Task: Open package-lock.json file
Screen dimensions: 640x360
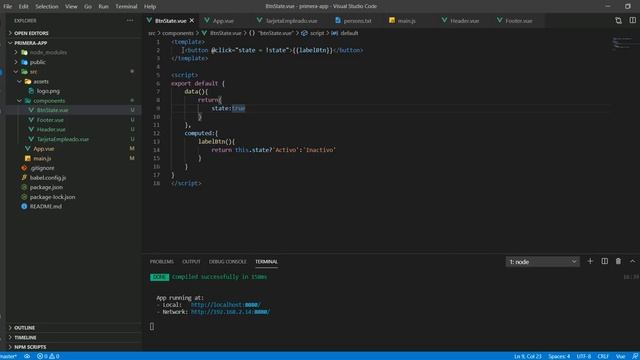Action: [x=52, y=197]
